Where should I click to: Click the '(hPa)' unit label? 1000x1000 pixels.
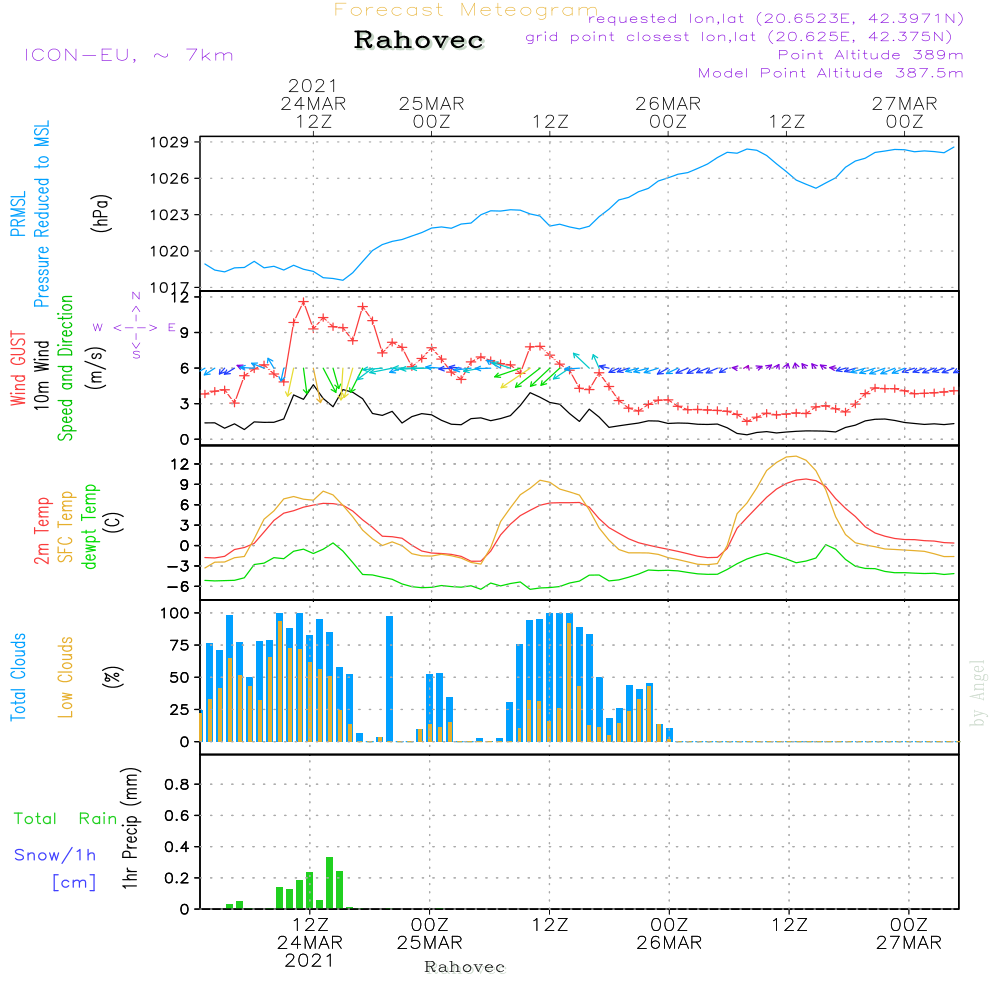101,213
